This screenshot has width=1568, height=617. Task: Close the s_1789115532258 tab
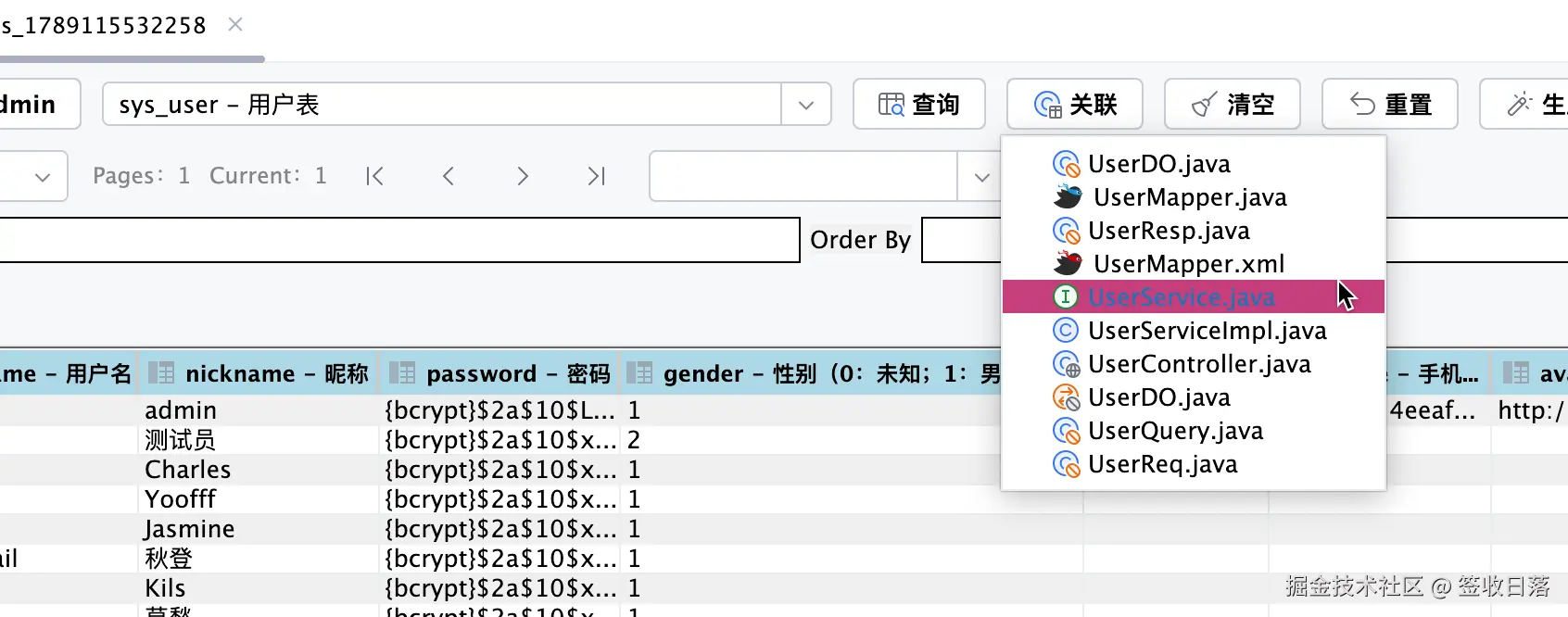pyautogui.click(x=235, y=24)
